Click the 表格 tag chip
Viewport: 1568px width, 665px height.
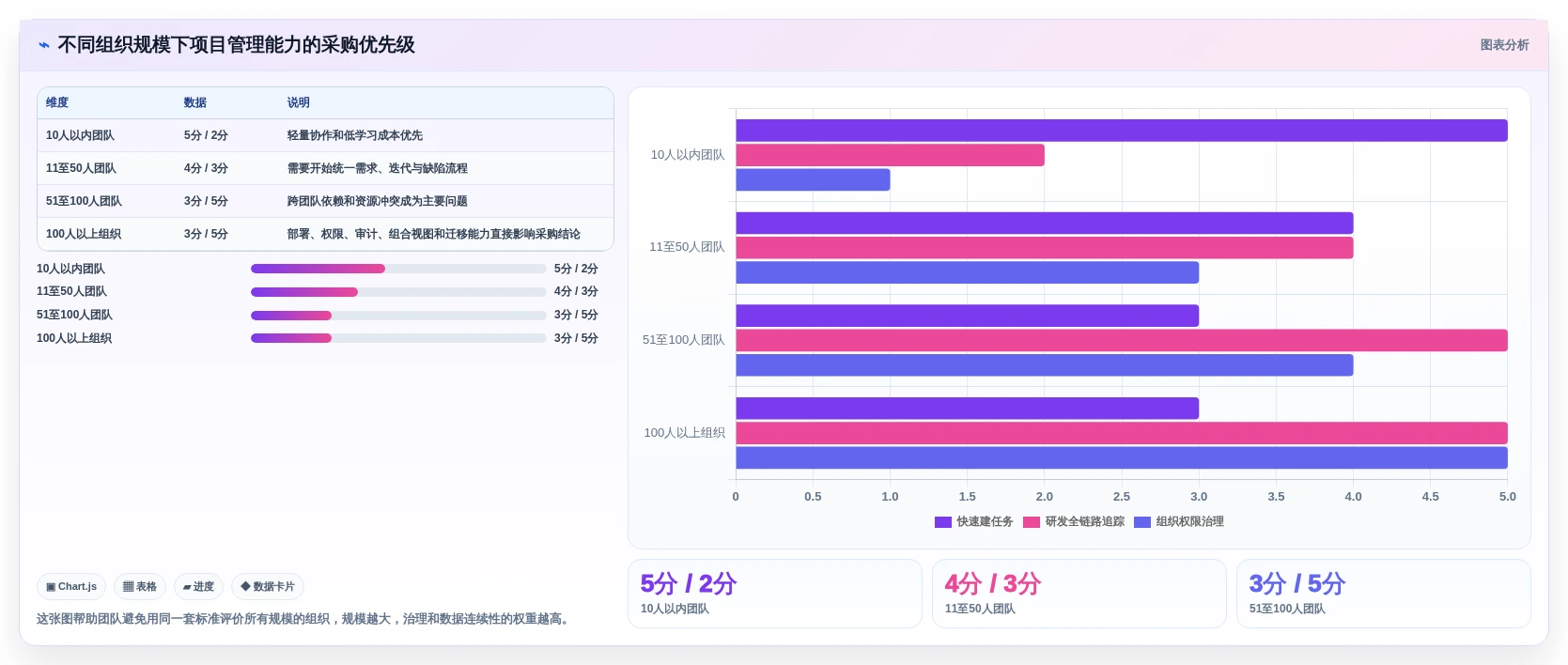[x=140, y=586]
